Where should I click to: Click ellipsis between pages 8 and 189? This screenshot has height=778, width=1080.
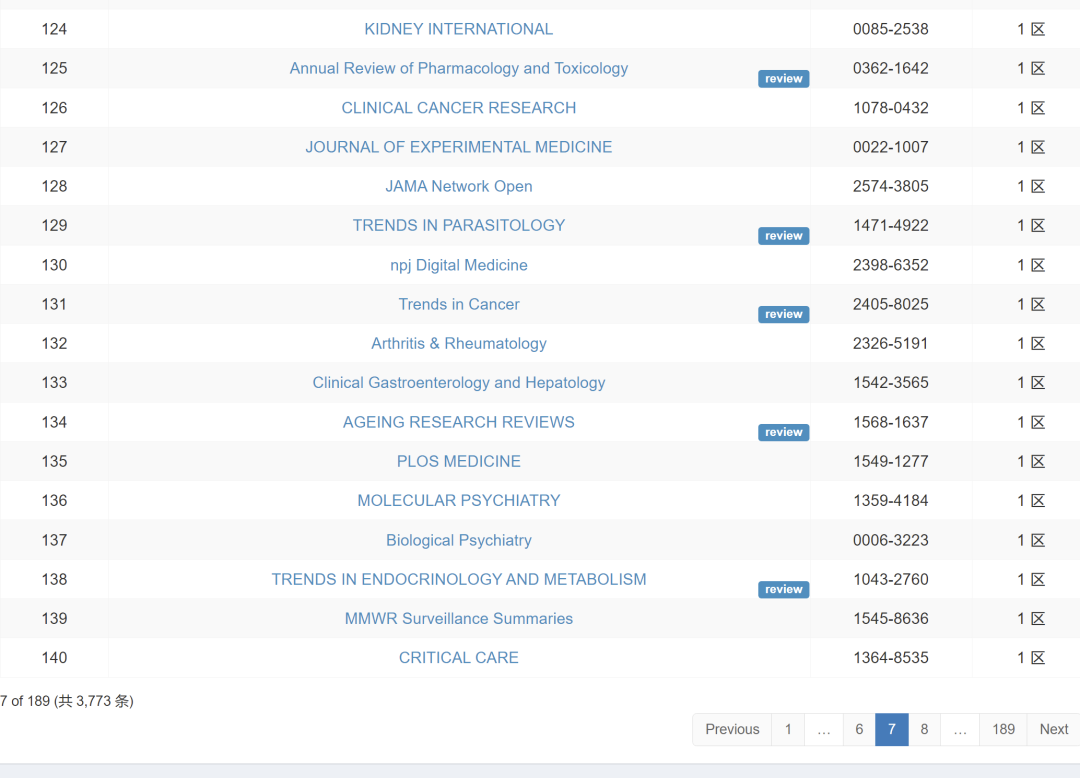pyautogui.click(x=959, y=729)
